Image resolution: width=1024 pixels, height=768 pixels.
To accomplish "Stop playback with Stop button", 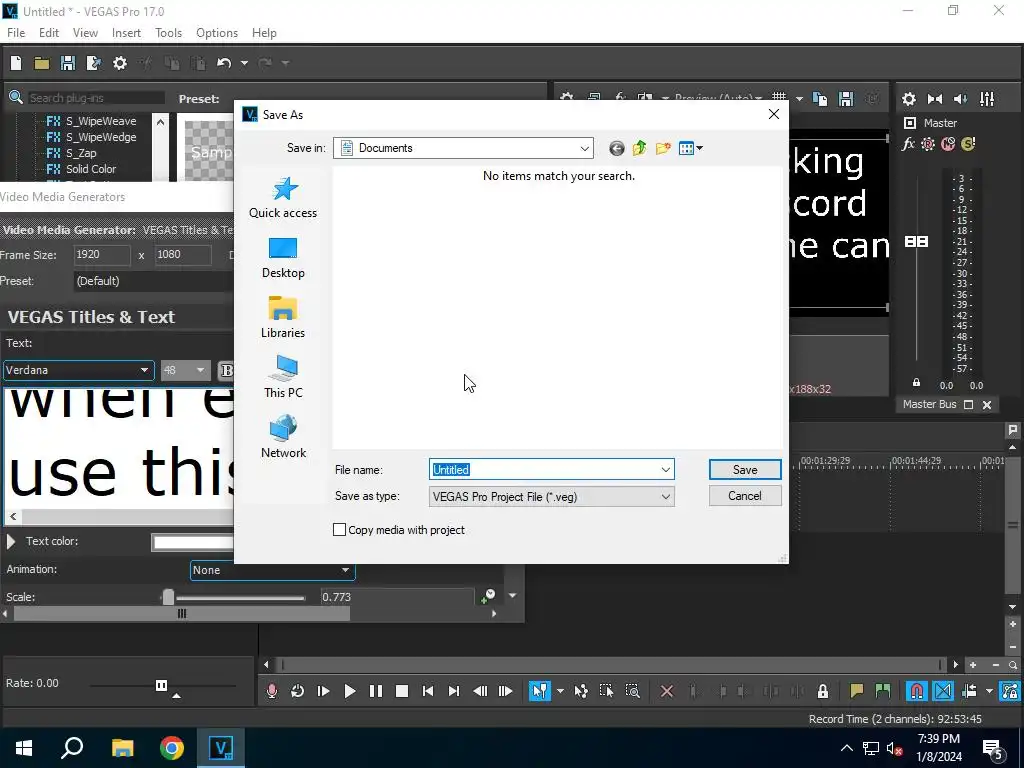I will click(x=402, y=691).
